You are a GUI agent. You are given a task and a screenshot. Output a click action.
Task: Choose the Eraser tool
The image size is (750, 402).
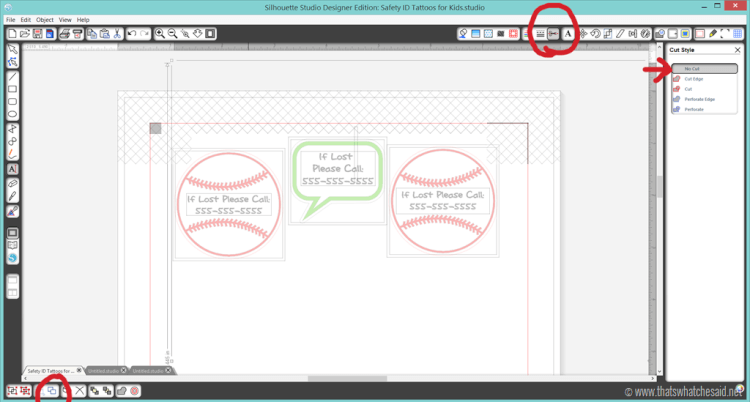pyautogui.click(x=13, y=184)
